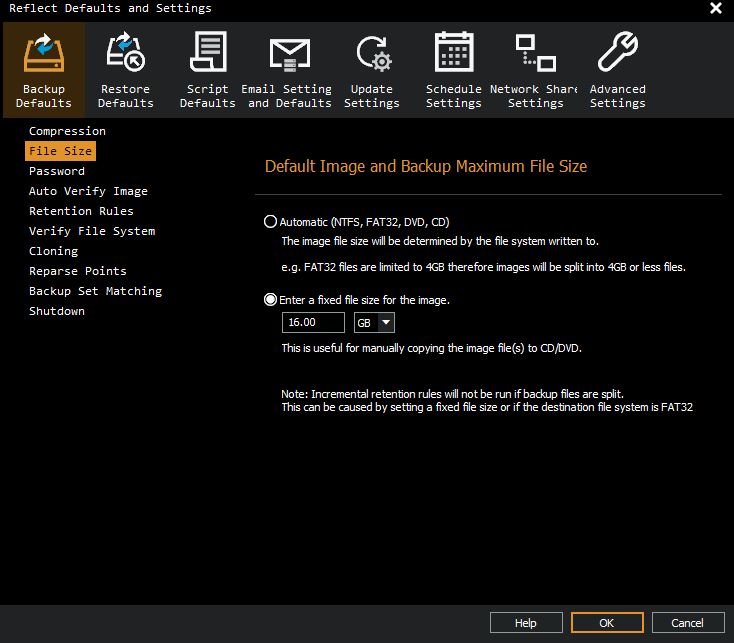Open Network Share Settings
The height and width of the screenshot is (643, 734).
pos(535,70)
